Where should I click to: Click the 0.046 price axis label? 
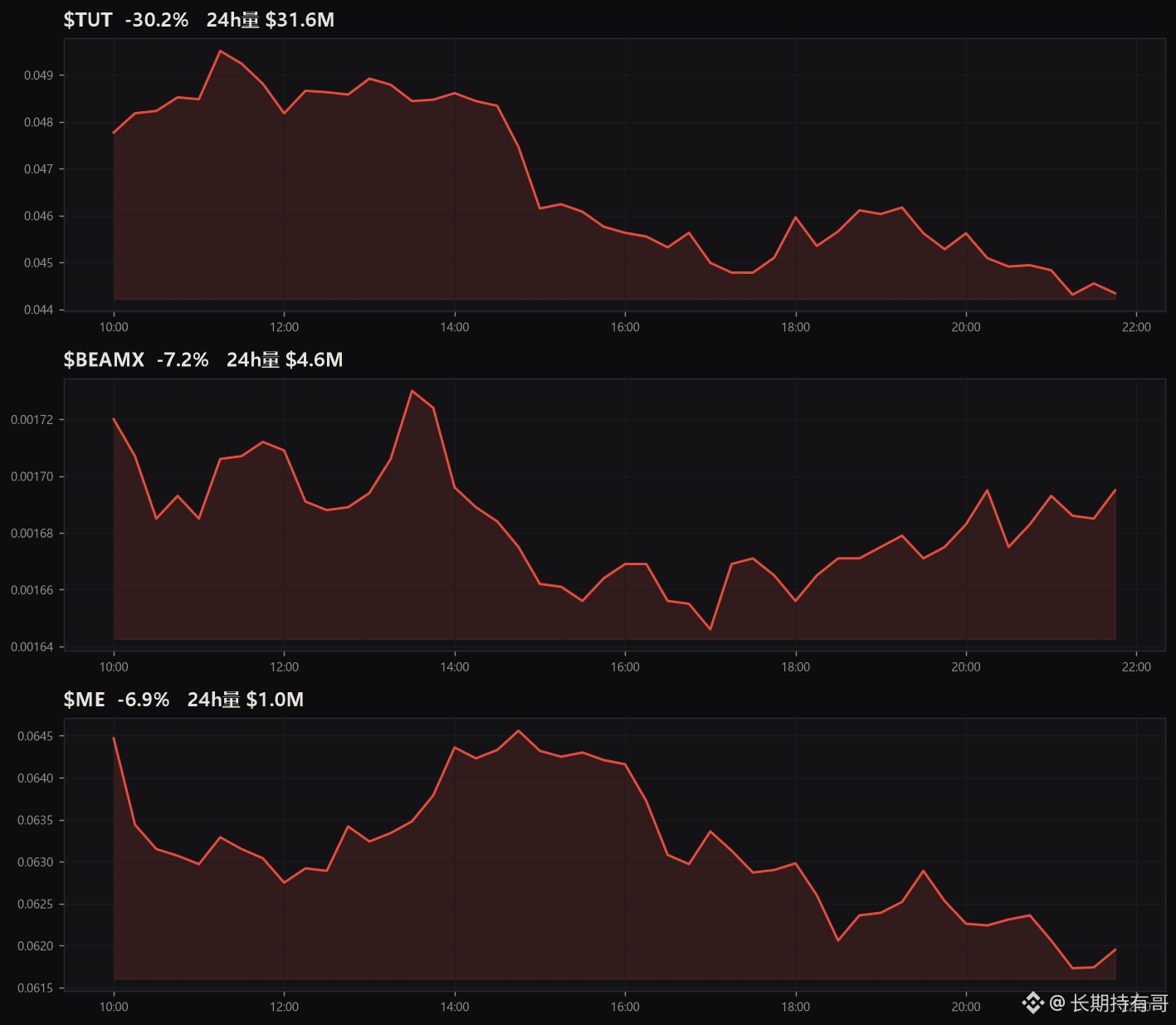pyautogui.click(x=38, y=216)
